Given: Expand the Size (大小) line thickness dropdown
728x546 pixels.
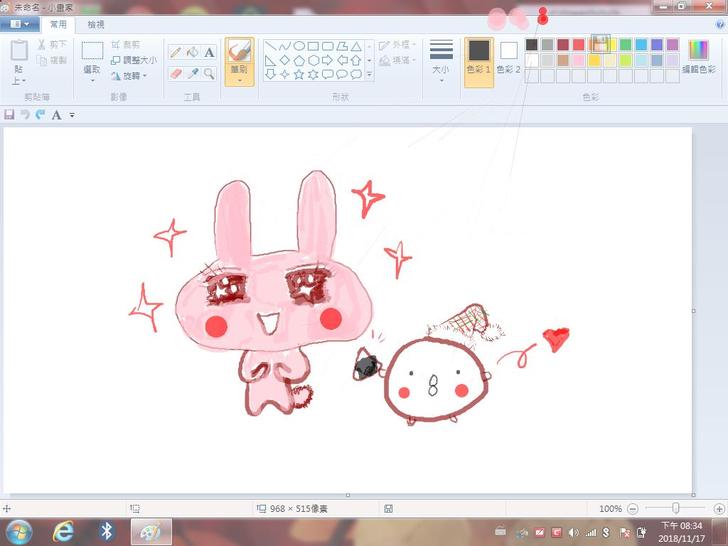Looking at the screenshot, I should click(441, 60).
